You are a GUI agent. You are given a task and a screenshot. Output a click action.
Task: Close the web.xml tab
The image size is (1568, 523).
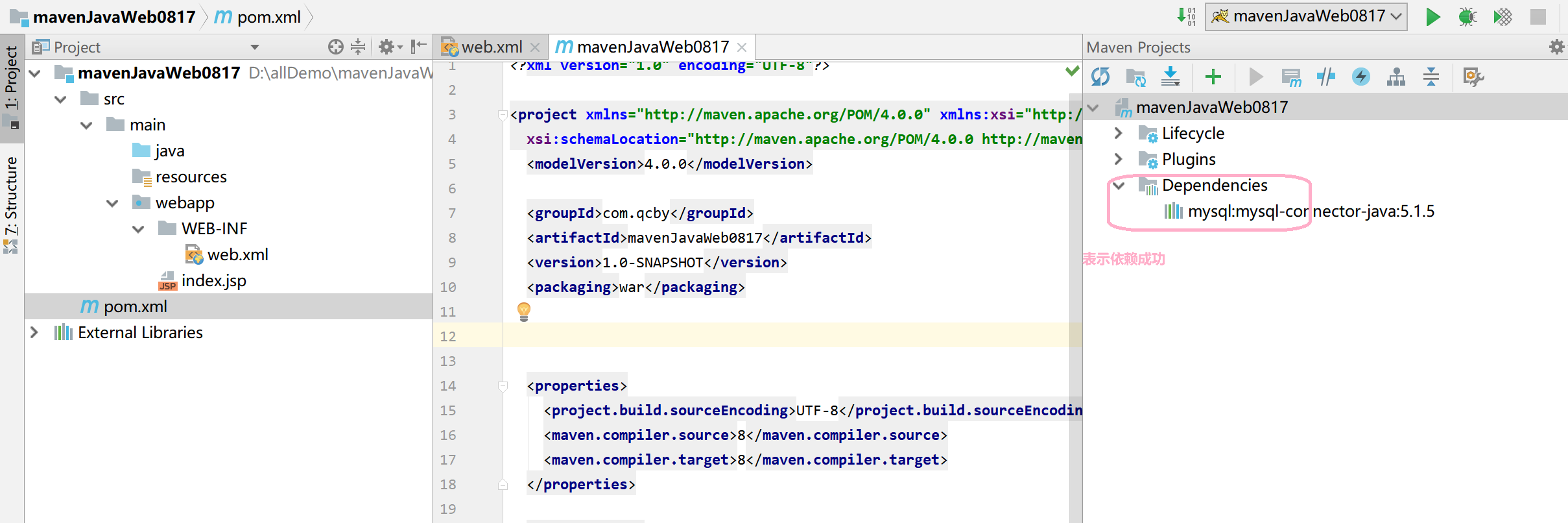click(535, 47)
